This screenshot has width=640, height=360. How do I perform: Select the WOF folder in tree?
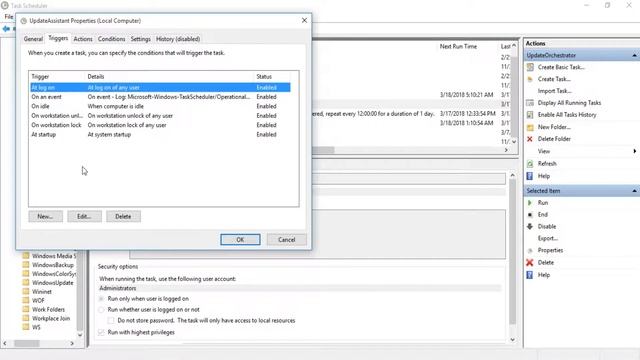coord(38,300)
